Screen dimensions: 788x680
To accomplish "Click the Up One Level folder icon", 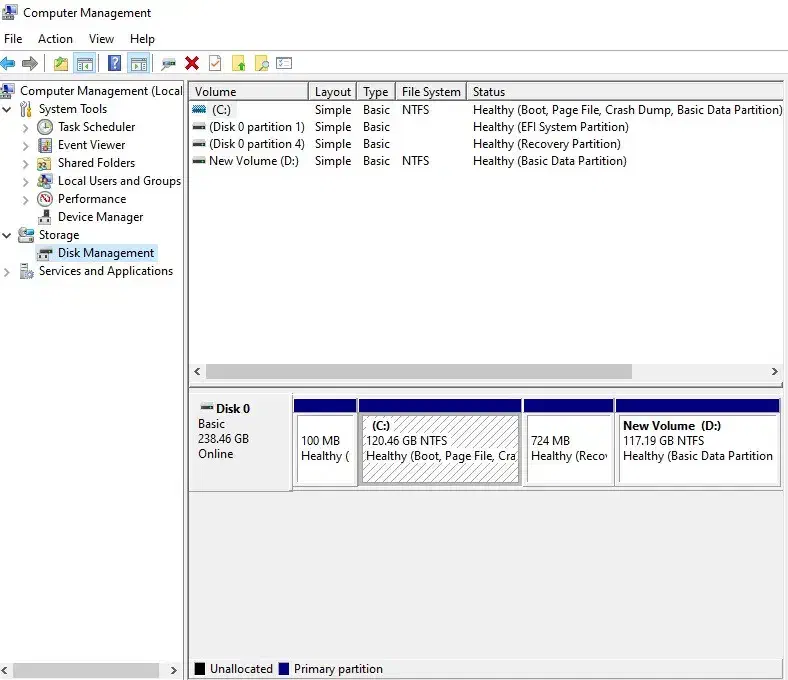I will coord(61,63).
